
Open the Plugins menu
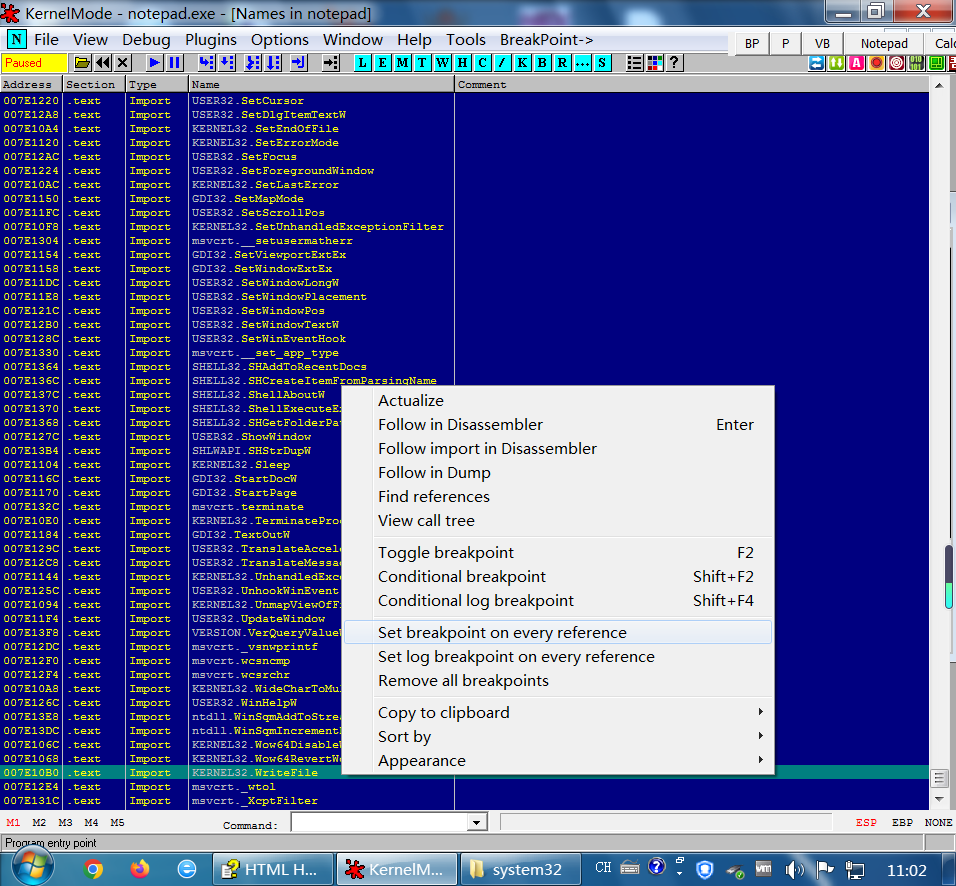(x=210, y=39)
